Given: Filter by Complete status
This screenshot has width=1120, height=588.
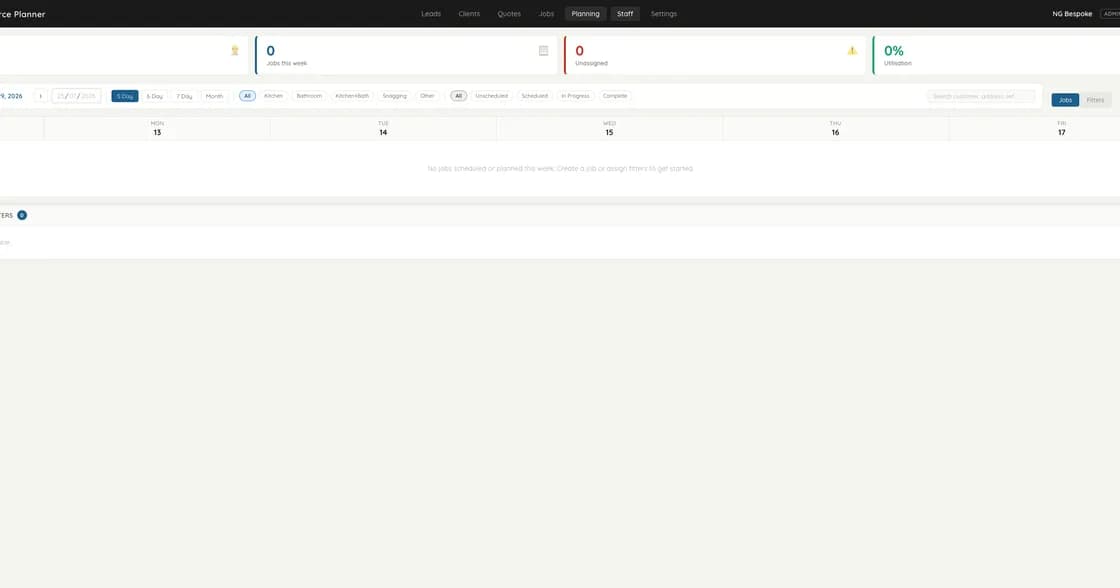Looking at the screenshot, I should pos(615,96).
